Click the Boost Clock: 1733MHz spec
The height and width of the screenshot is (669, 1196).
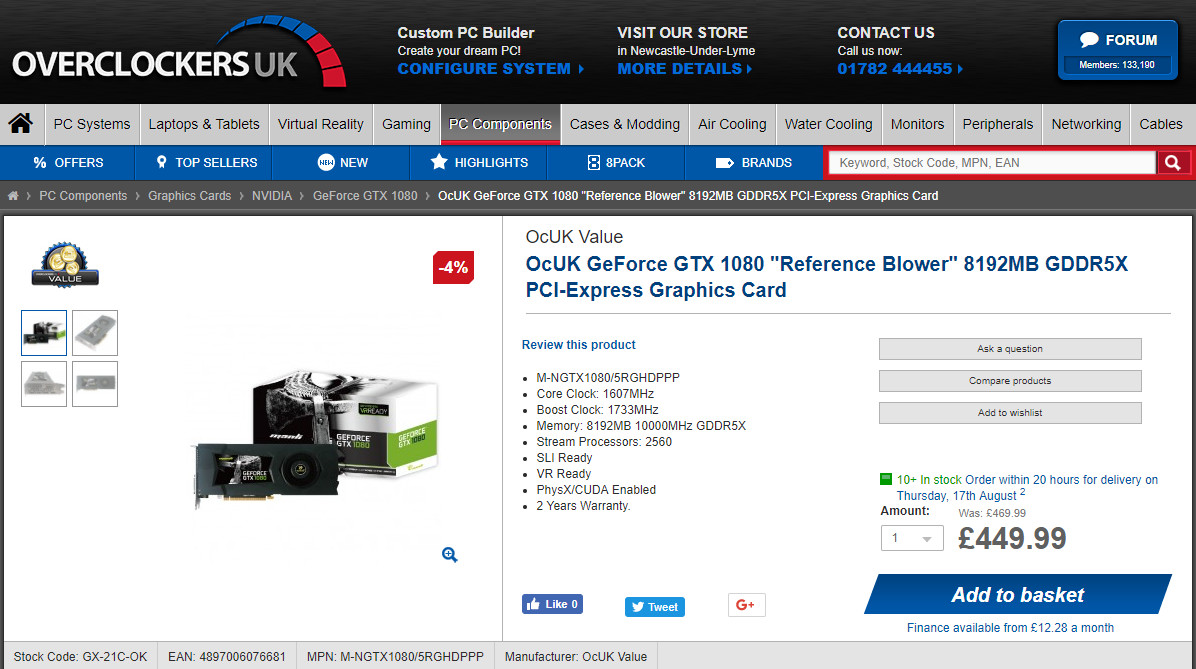597,410
